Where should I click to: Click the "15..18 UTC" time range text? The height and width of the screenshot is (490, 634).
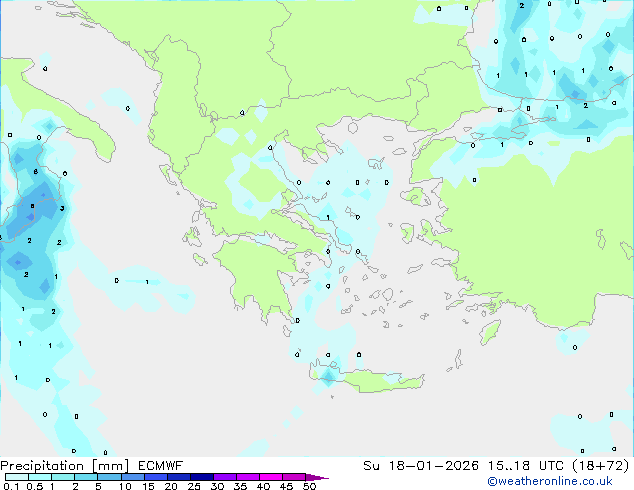526,466
